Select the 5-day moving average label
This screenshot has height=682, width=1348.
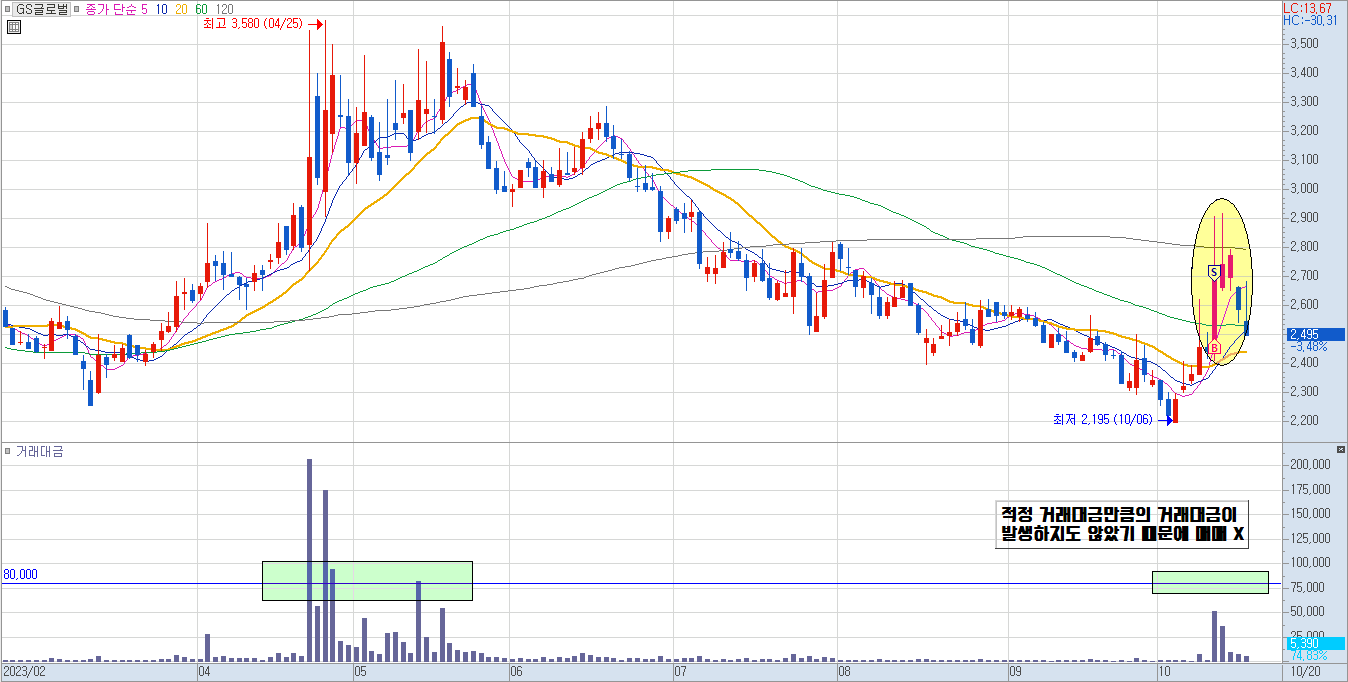pyautogui.click(x=145, y=9)
